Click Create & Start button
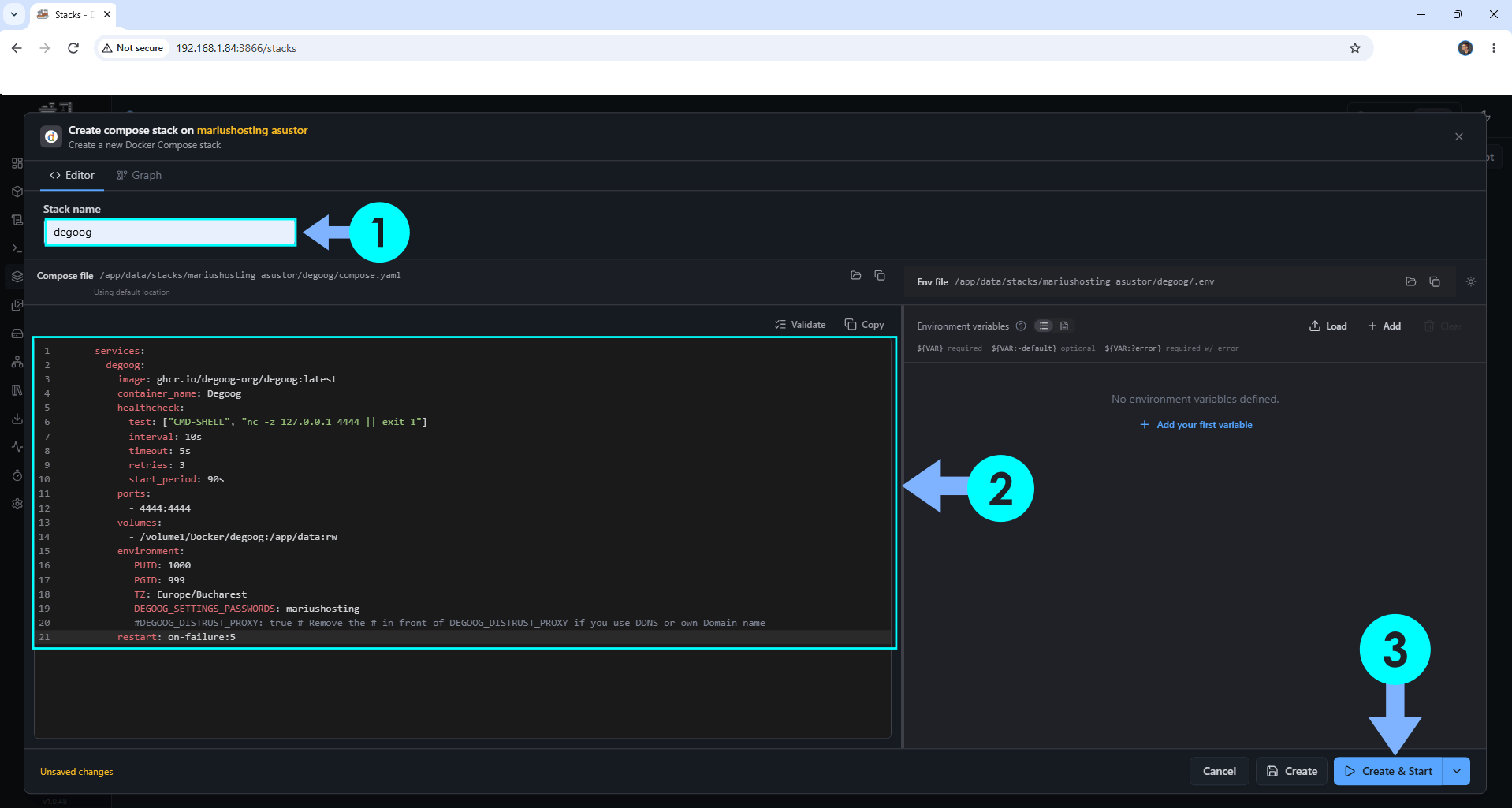 [1388, 771]
